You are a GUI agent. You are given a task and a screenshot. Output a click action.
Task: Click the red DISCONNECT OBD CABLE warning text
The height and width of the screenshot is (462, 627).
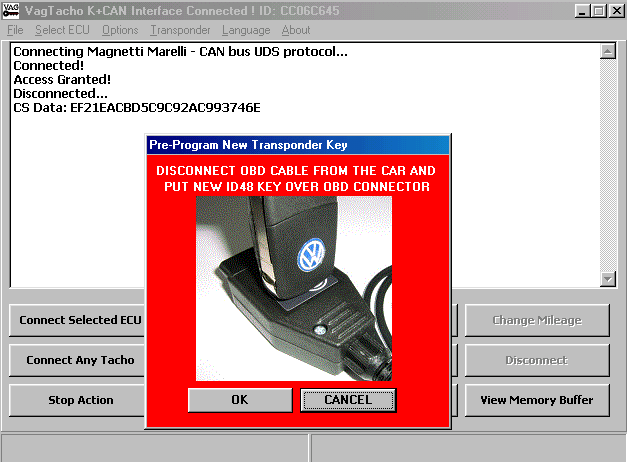point(296,178)
